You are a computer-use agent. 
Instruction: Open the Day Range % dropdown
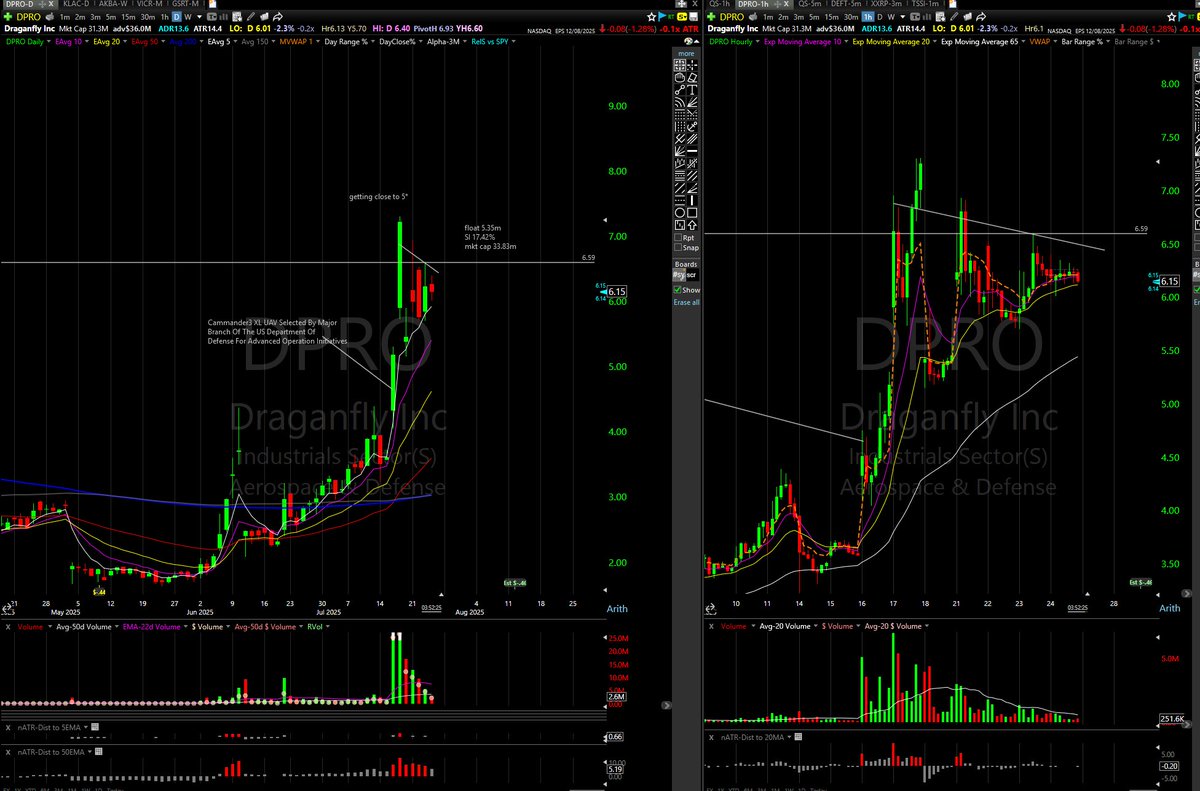pyautogui.click(x=373, y=41)
